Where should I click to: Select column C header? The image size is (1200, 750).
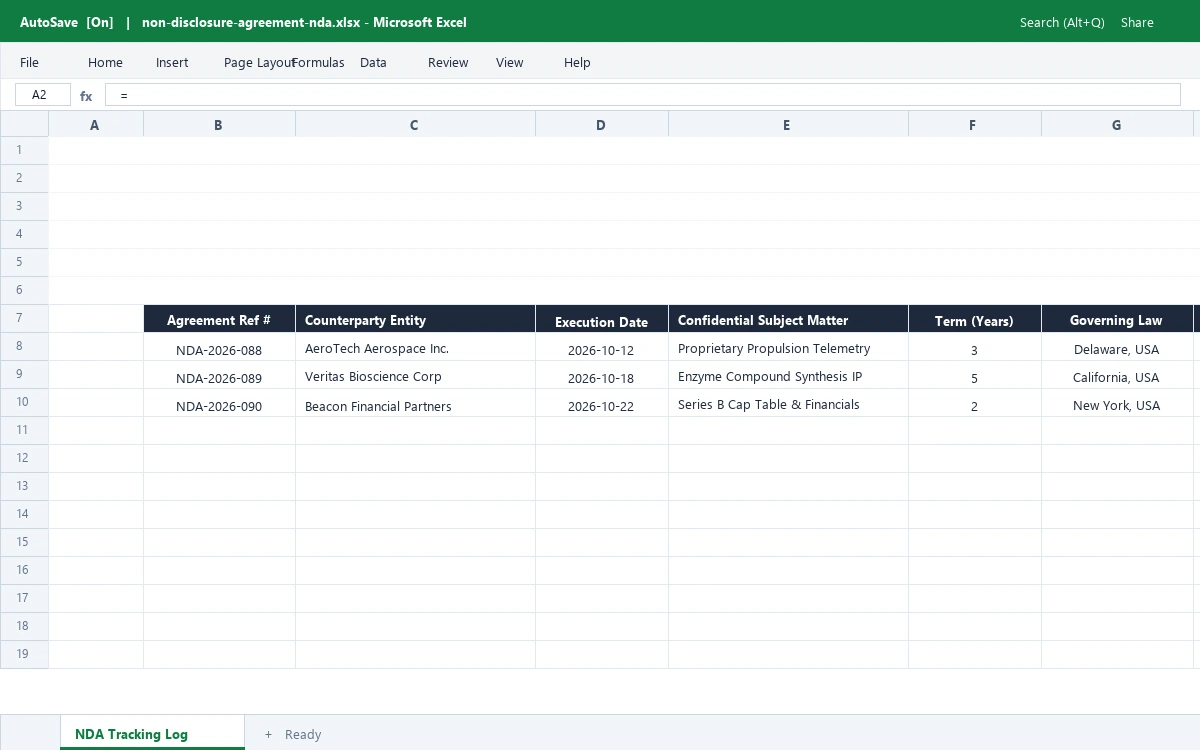[x=415, y=124]
